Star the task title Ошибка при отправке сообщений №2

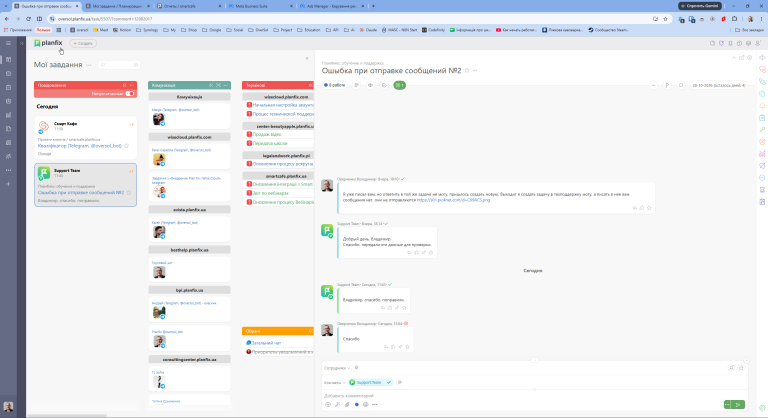tap(467, 71)
